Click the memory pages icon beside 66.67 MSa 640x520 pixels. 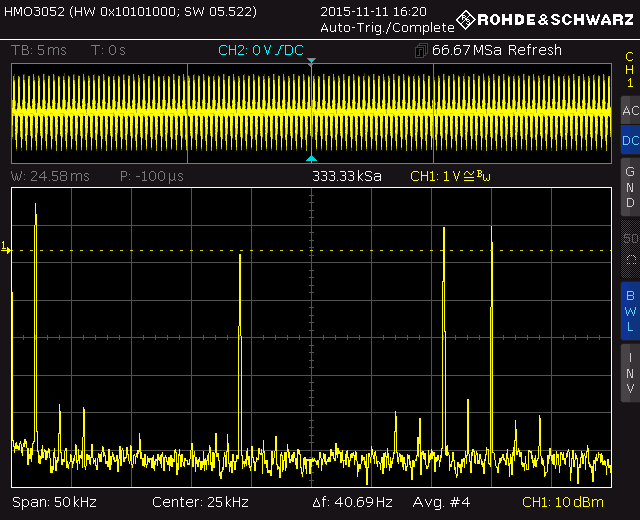tap(421, 51)
